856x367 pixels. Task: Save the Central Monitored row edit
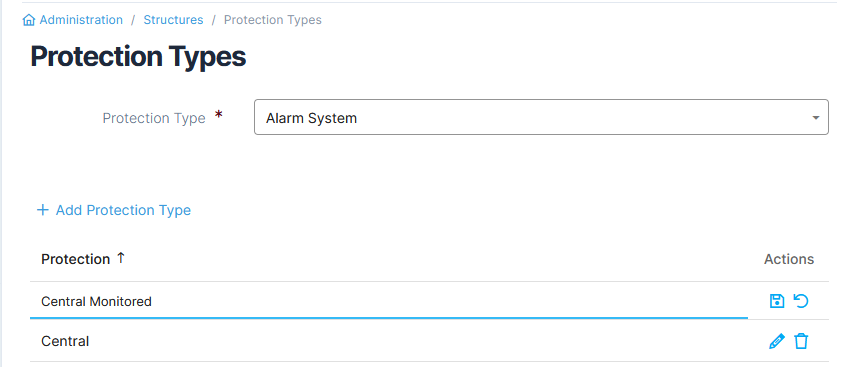[776, 301]
